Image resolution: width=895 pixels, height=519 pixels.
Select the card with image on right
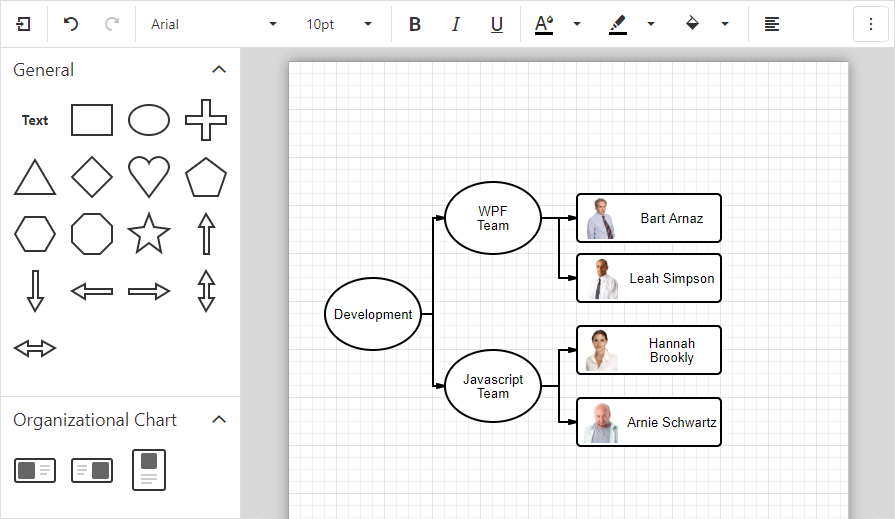tap(92, 470)
